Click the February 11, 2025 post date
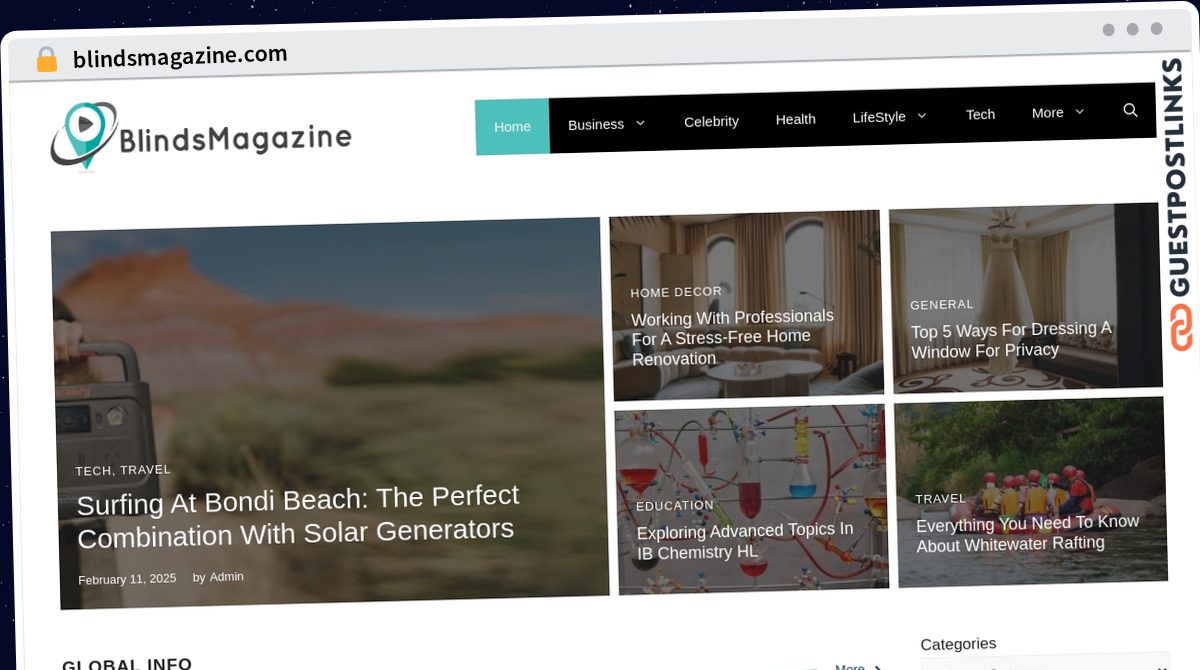This screenshot has width=1200, height=670. click(127, 579)
